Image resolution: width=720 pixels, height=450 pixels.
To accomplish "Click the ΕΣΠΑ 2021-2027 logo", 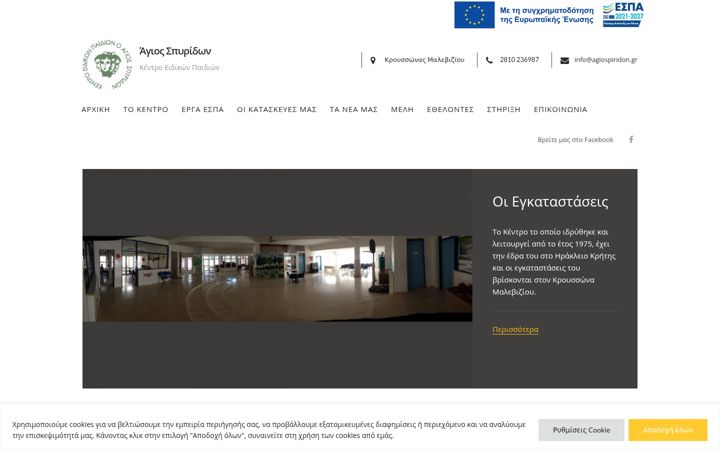I will (623, 15).
